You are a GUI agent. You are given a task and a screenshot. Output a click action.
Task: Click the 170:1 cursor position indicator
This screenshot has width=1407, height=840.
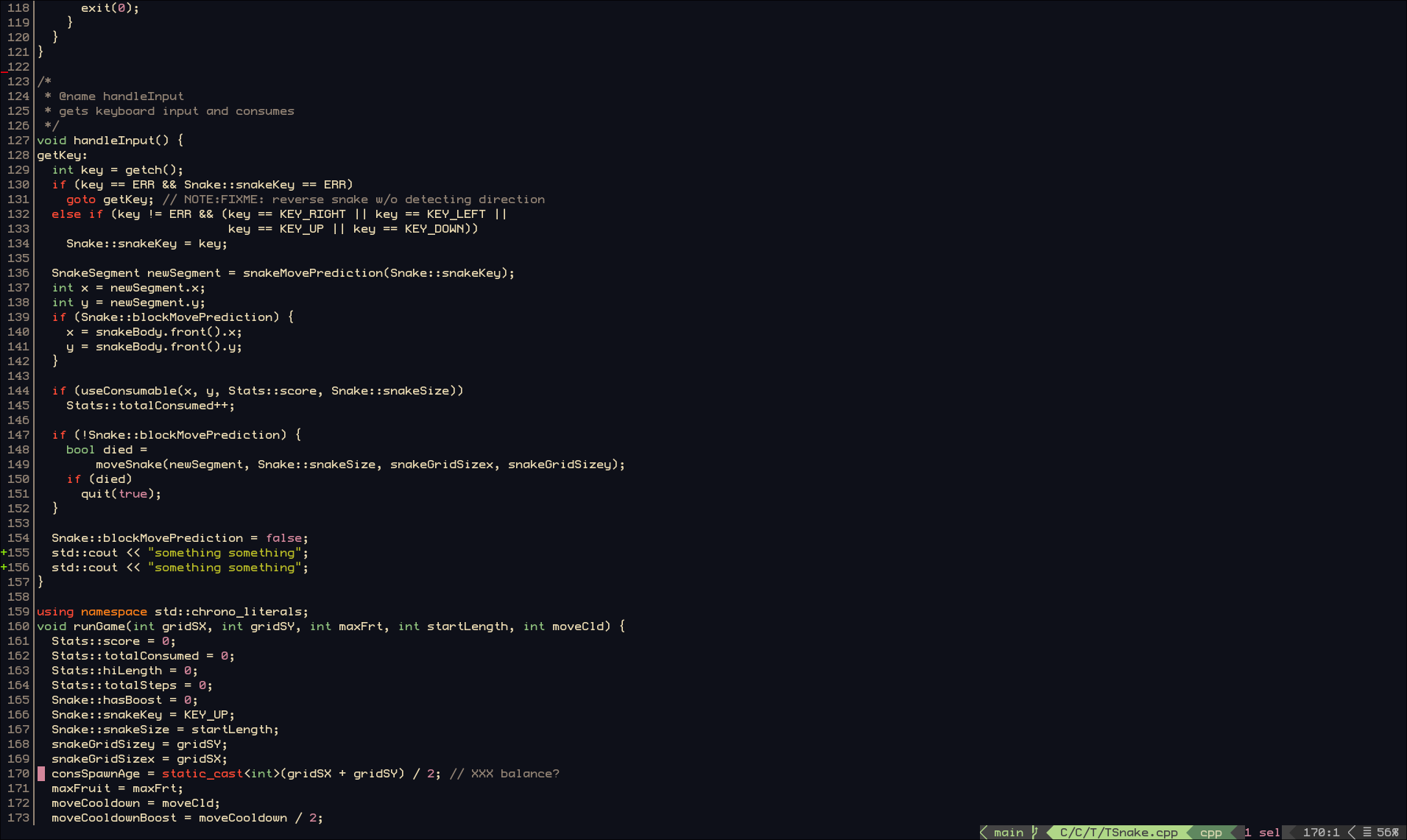coord(1321,832)
